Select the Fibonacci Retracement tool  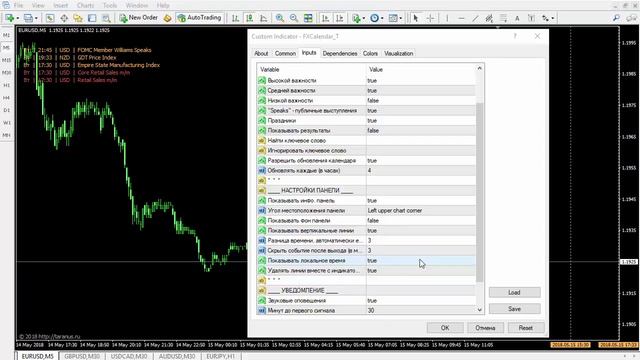click(503, 18)
